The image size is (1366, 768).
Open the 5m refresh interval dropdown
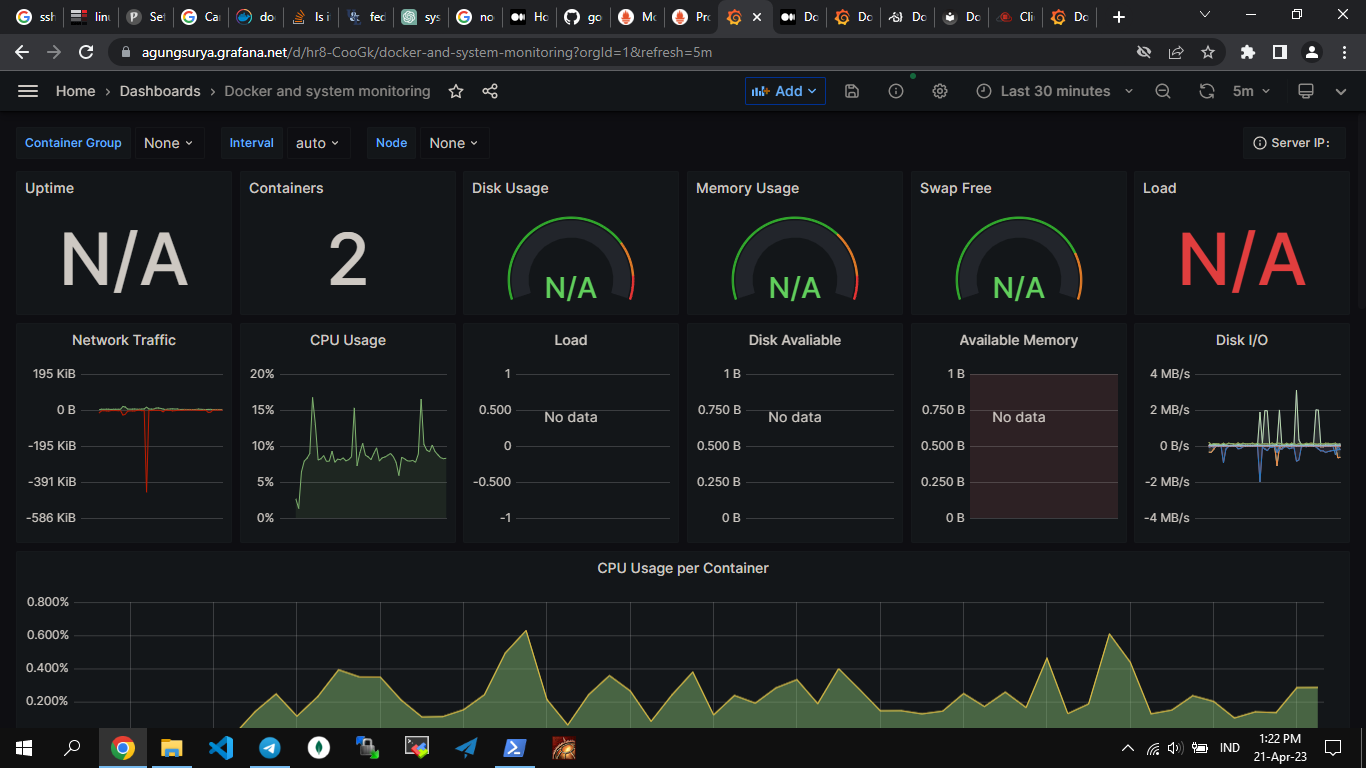pos(1251,91)
